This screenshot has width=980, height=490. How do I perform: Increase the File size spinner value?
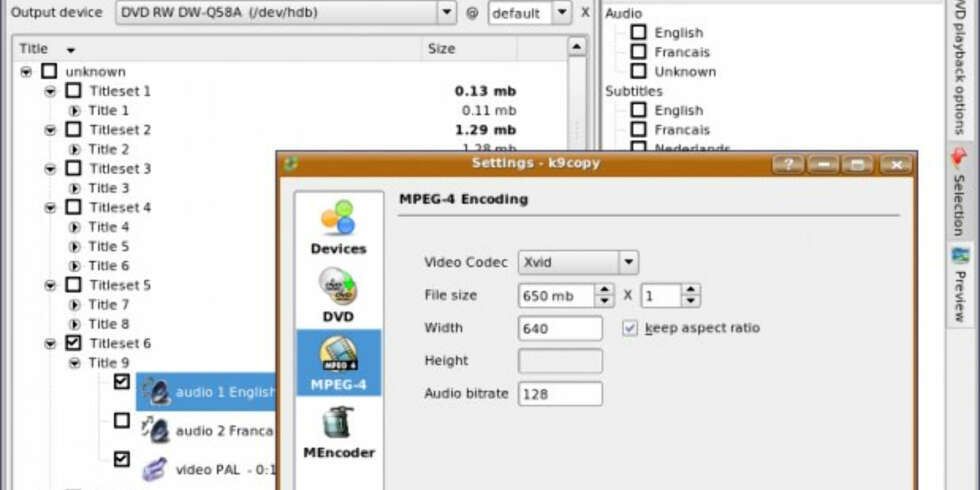point(603,289)
